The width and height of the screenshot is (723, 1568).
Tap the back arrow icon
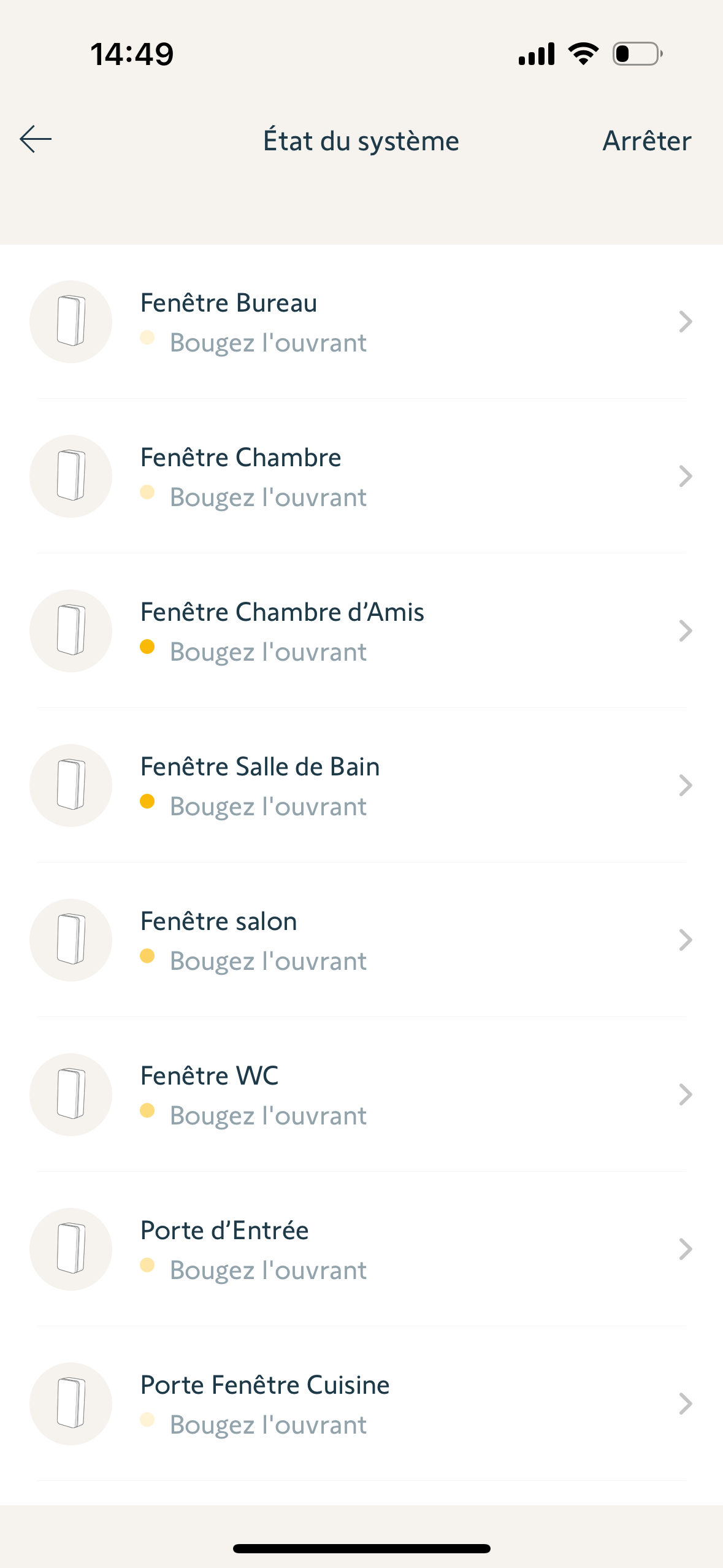coord(36,139)
